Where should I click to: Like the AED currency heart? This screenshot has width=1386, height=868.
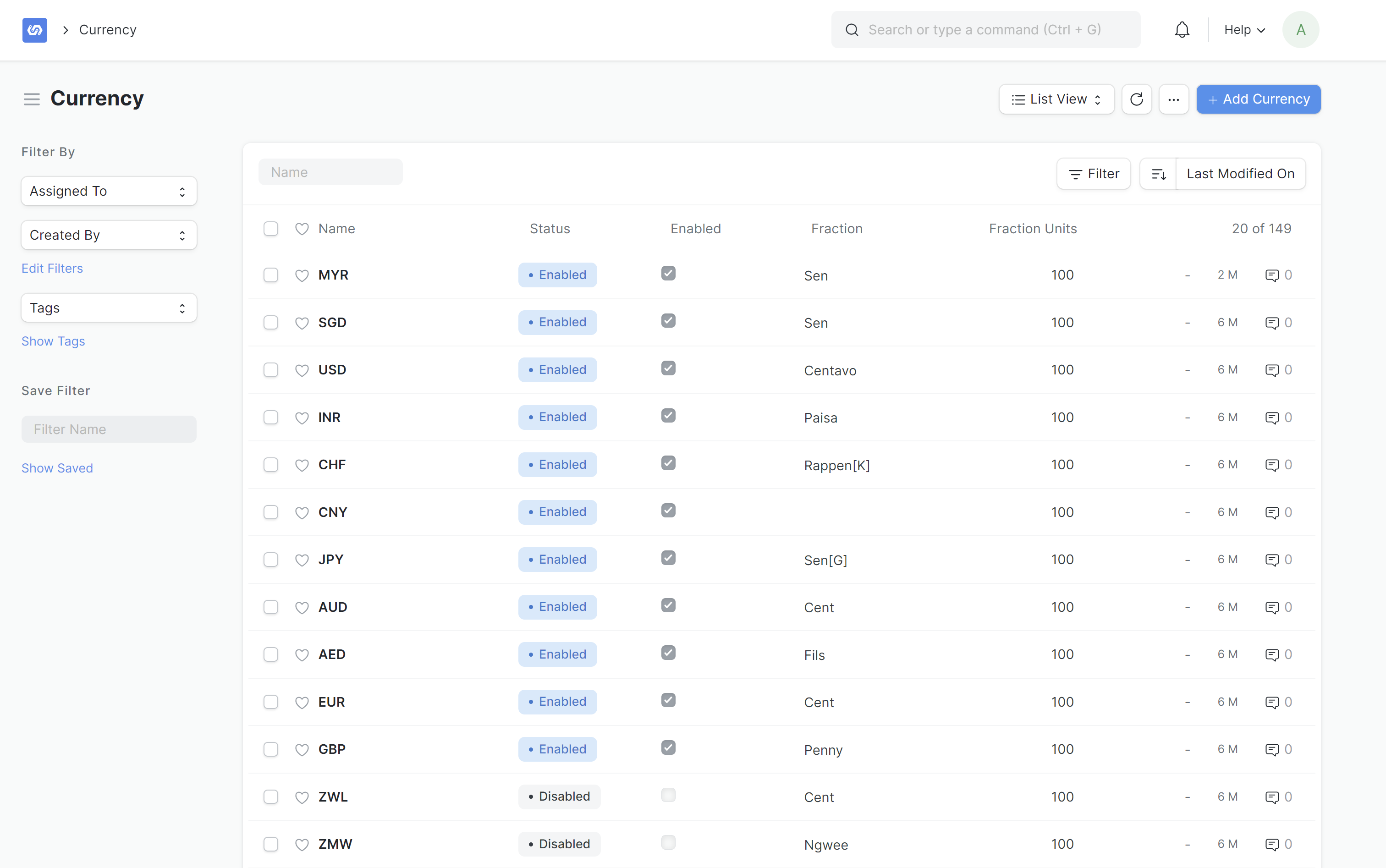(302, 655)
